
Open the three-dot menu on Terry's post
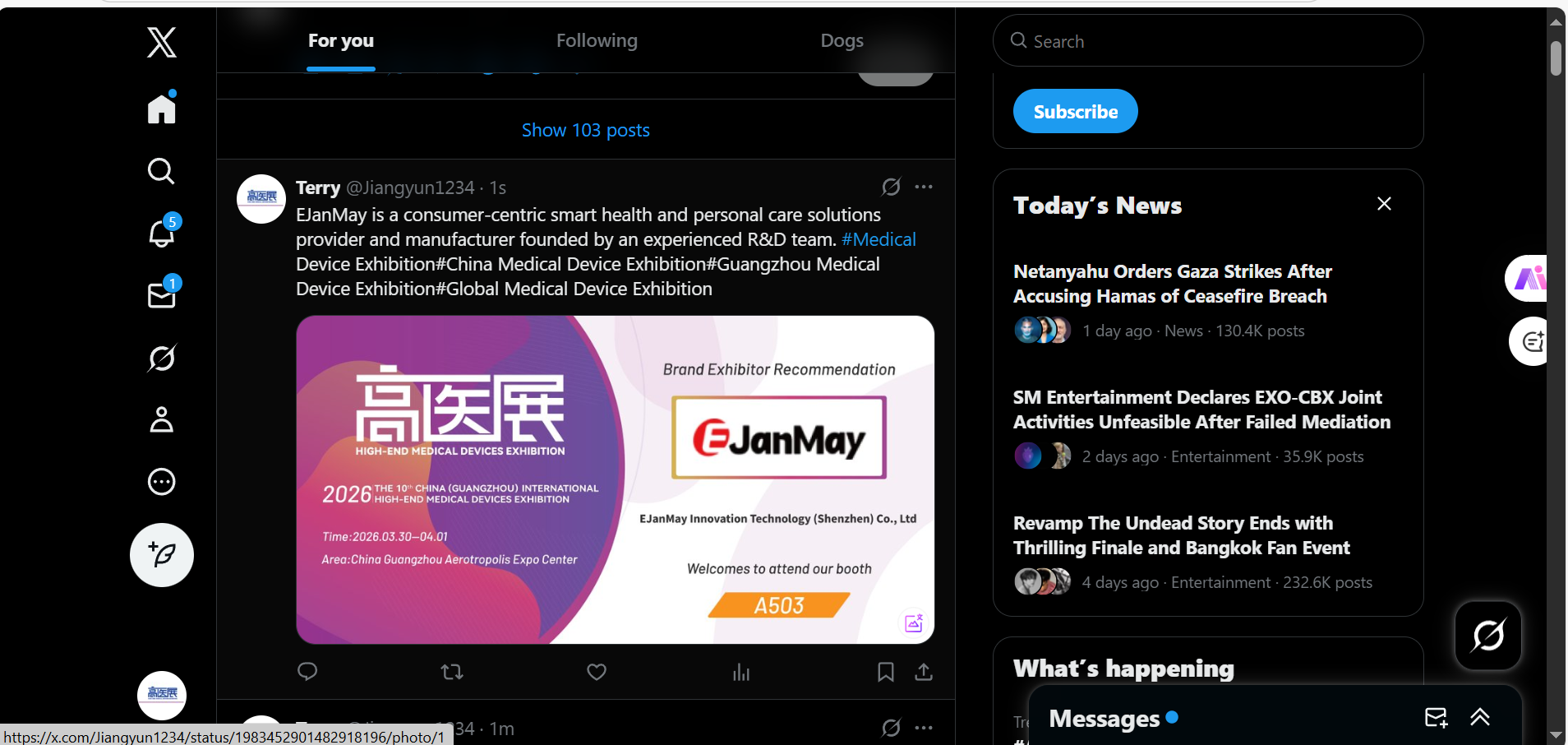click(924, 187)
